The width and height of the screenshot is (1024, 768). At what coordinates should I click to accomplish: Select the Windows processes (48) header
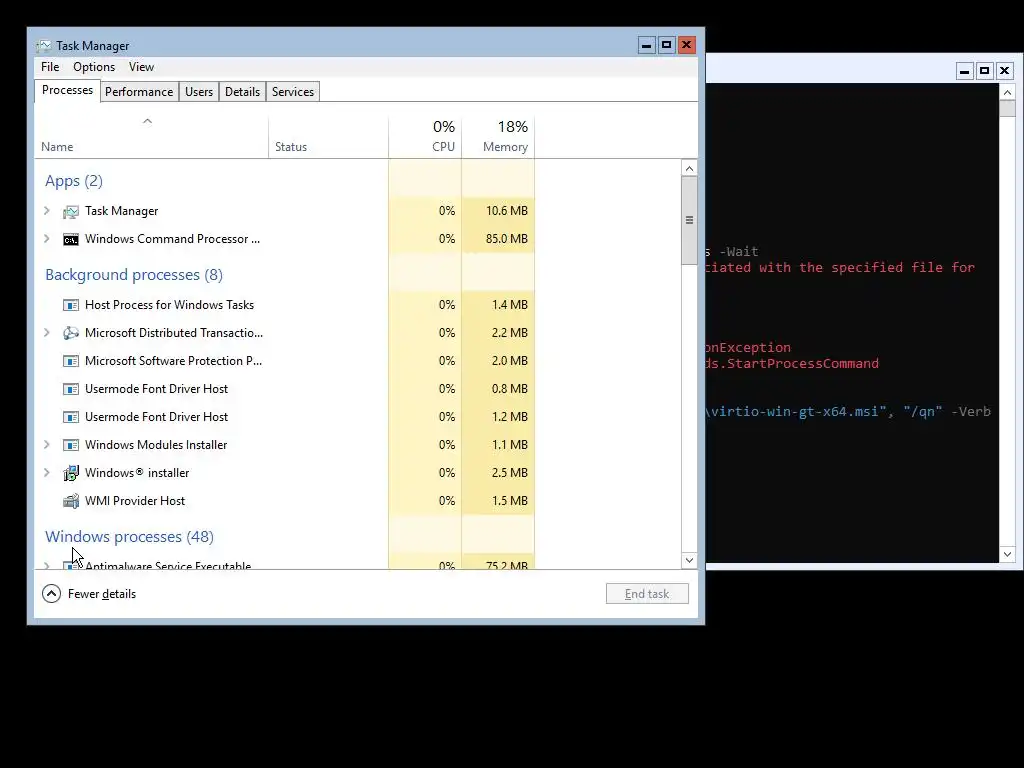(x=129, y=537)
